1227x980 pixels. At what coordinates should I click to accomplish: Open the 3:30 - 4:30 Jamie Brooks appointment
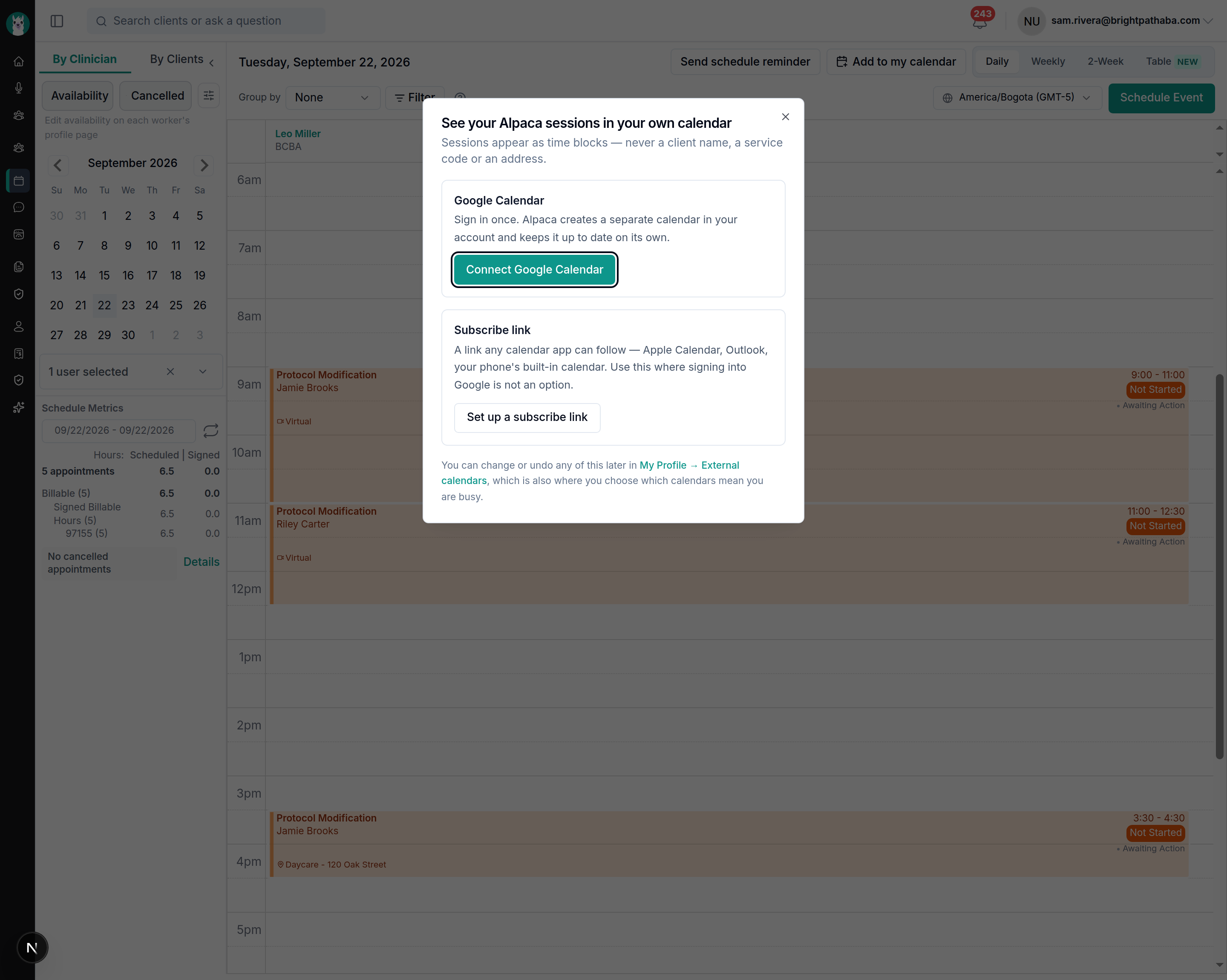point(729,844)
